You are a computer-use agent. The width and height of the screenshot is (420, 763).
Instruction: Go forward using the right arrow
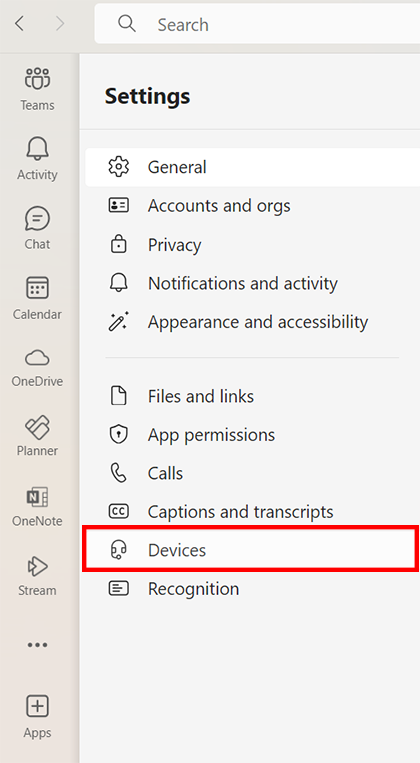pyautogui.click(x=60, y=23)
